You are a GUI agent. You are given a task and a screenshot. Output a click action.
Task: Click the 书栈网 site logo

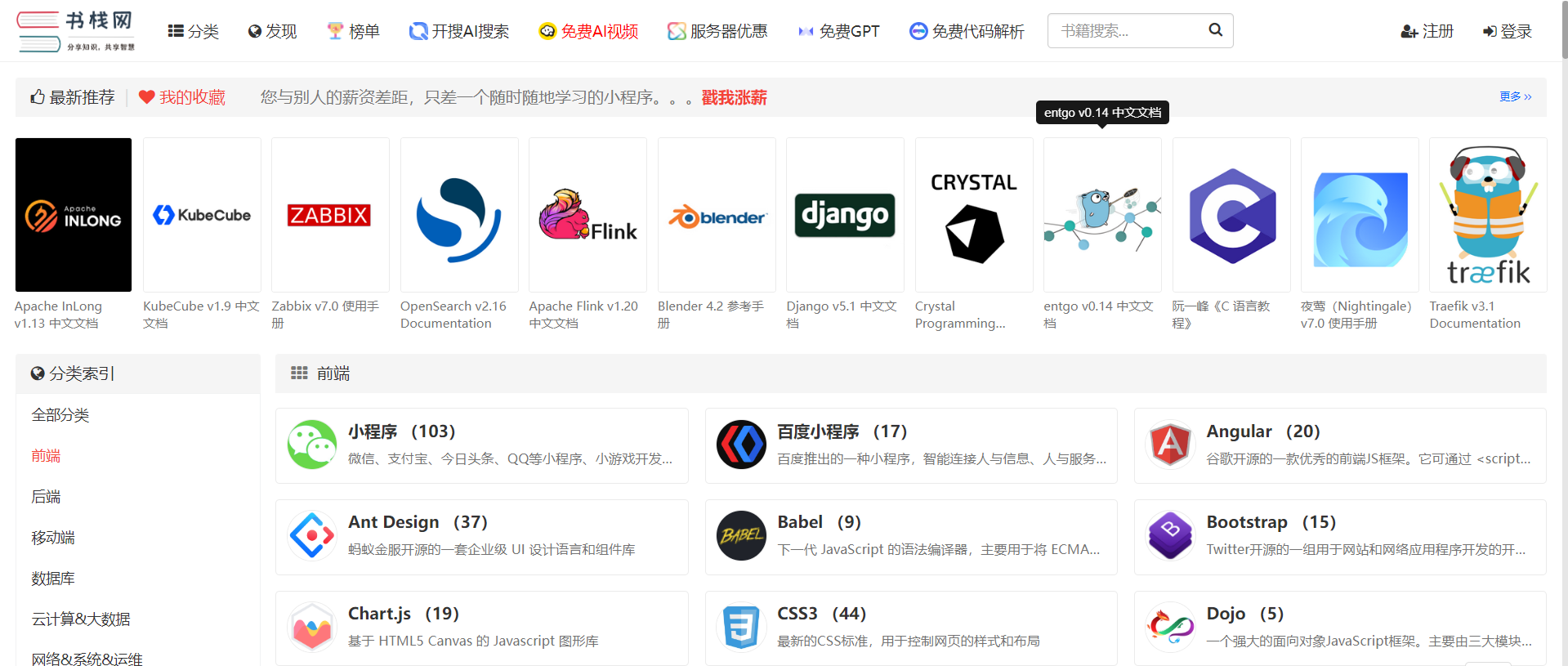pyautogui.click(x=76, y=31)
